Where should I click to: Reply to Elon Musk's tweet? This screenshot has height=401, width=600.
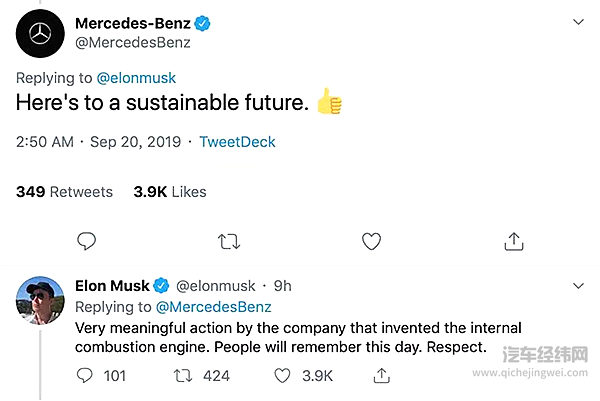[86, 376]
